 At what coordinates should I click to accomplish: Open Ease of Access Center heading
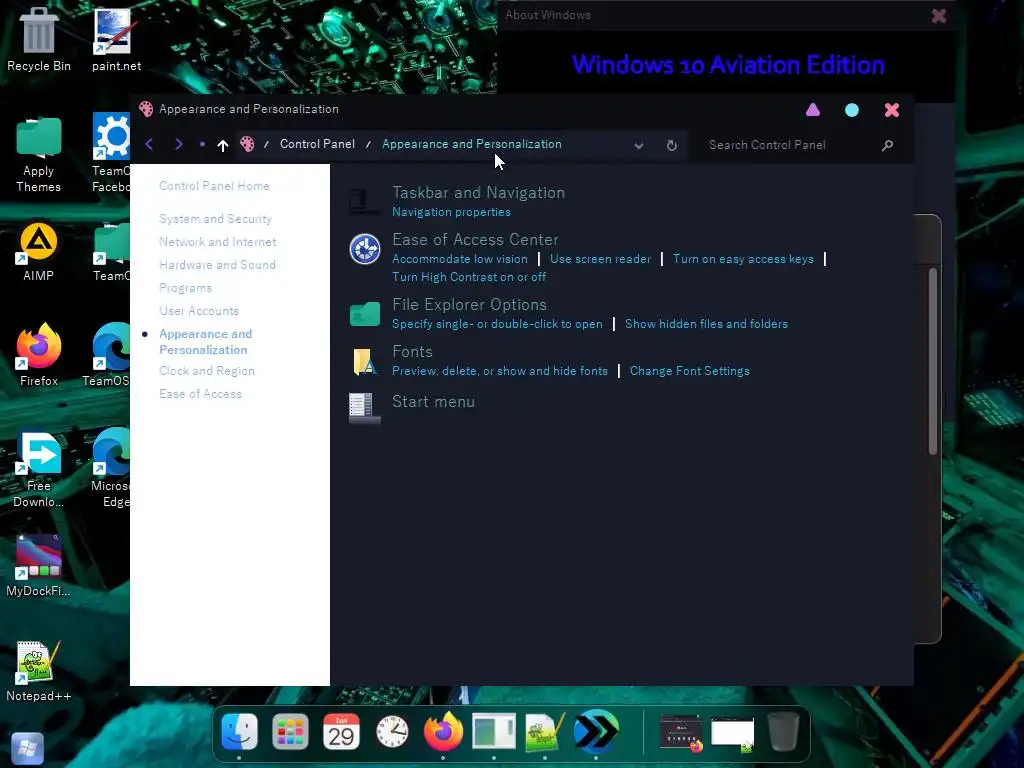tap(475, 240)
